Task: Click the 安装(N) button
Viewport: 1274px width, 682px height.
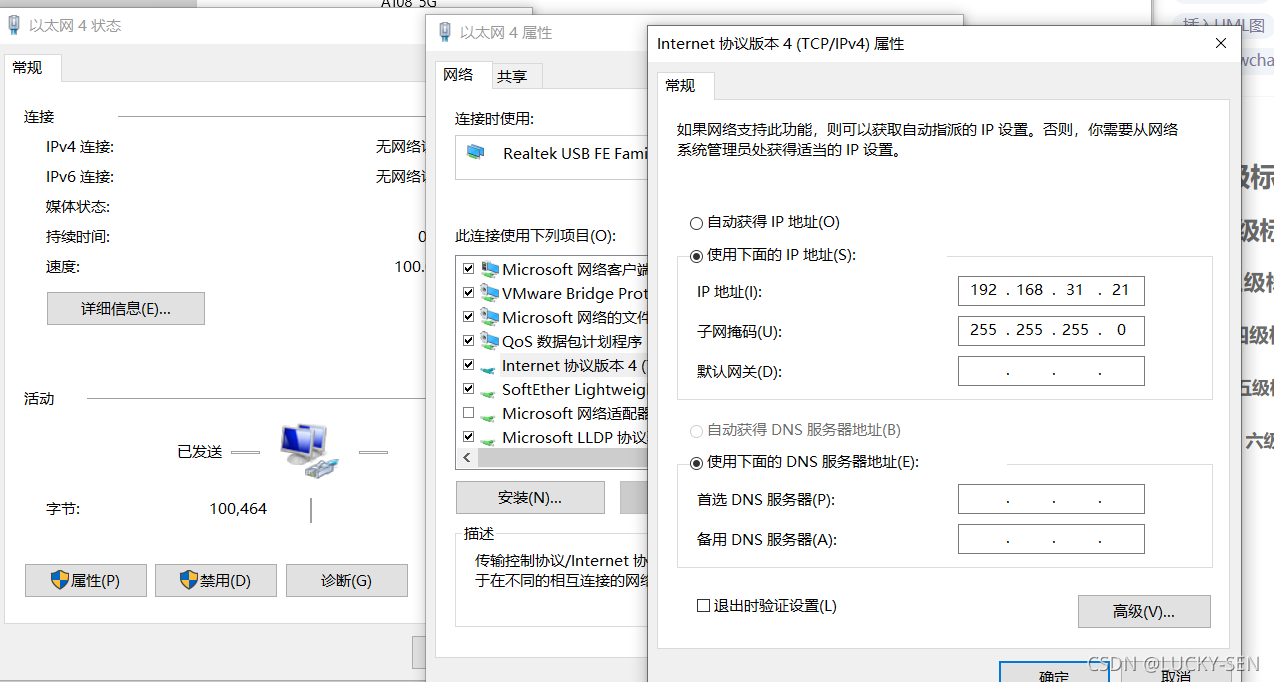Action: tap(530, 497)
